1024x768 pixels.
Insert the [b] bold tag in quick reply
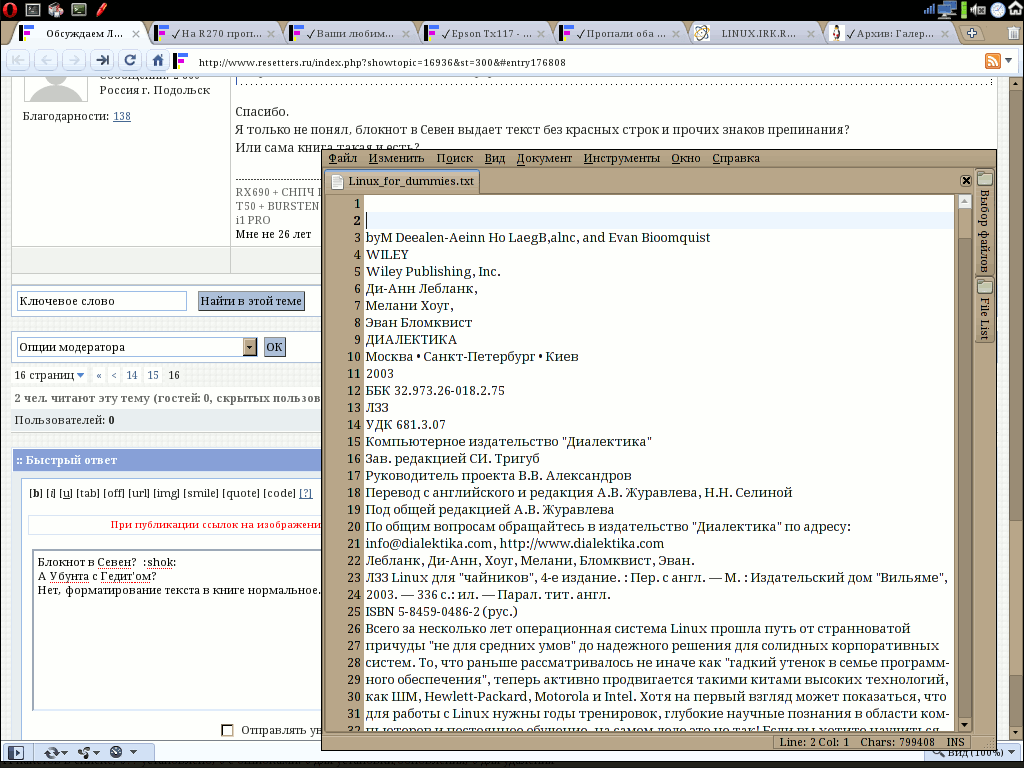coord(36,493)
